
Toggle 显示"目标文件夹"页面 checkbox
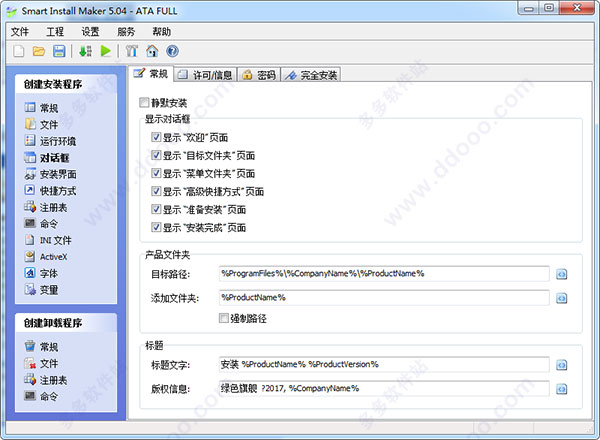(x=156, y=155)
